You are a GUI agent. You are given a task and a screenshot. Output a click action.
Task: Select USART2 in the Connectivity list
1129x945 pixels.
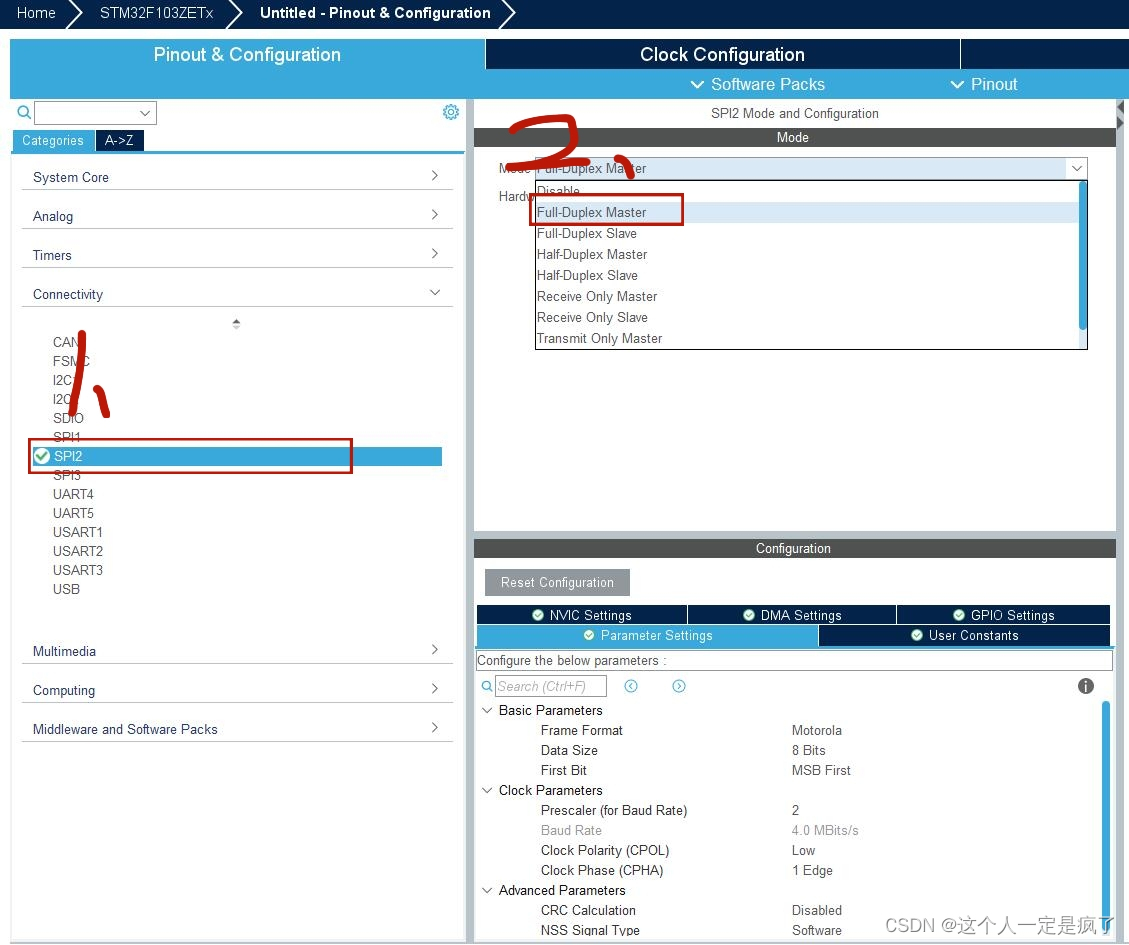click(x=78, y=551)
